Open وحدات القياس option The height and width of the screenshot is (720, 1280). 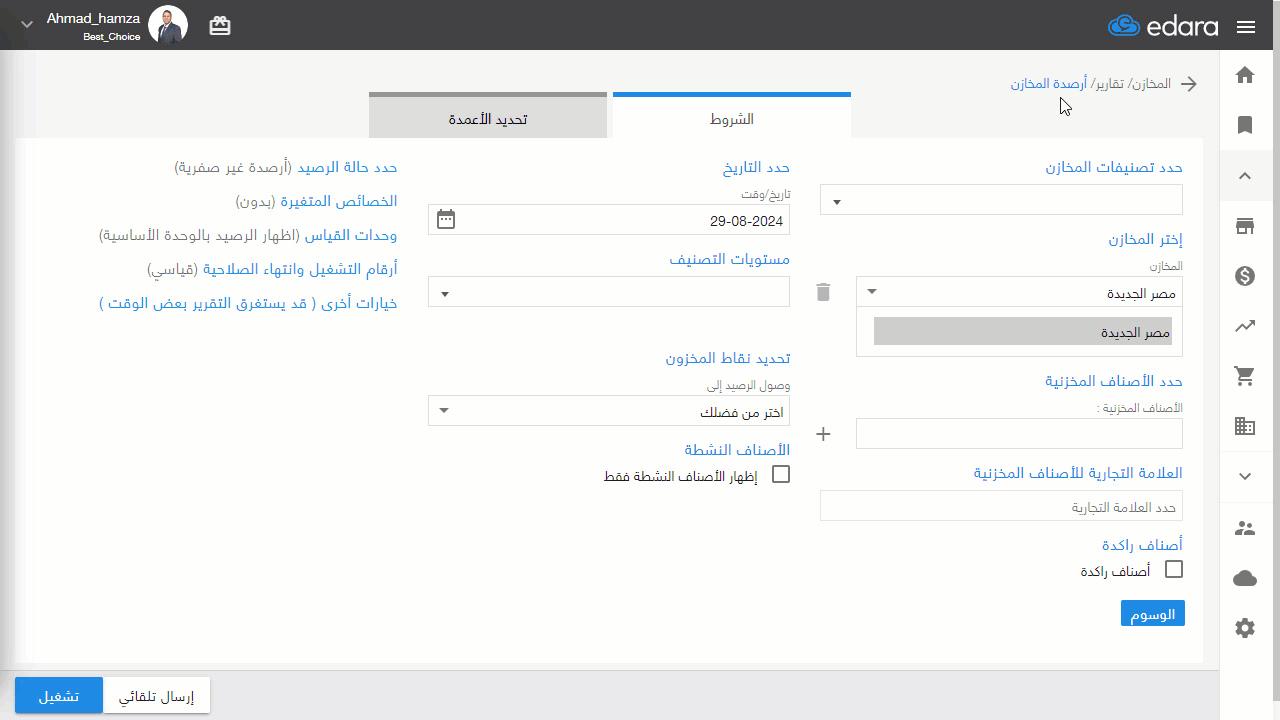[x=248, y=235]
